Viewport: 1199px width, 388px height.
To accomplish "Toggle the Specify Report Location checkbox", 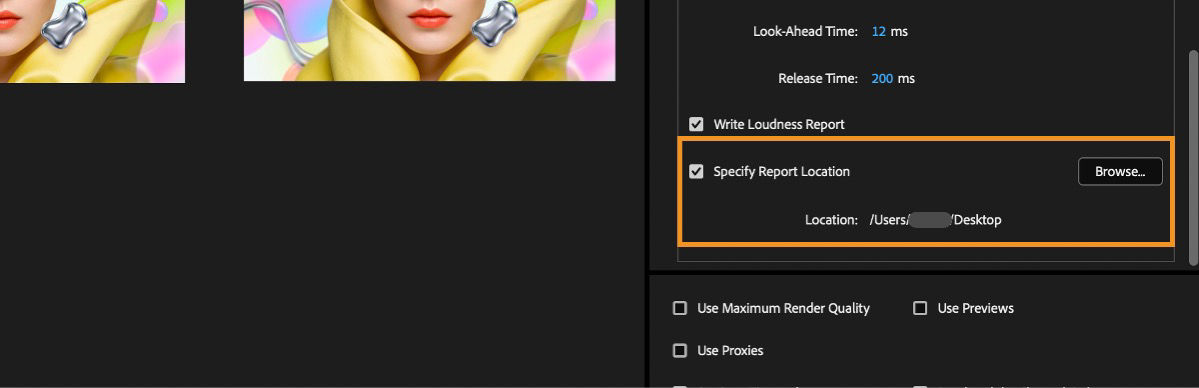I will 696,171.
